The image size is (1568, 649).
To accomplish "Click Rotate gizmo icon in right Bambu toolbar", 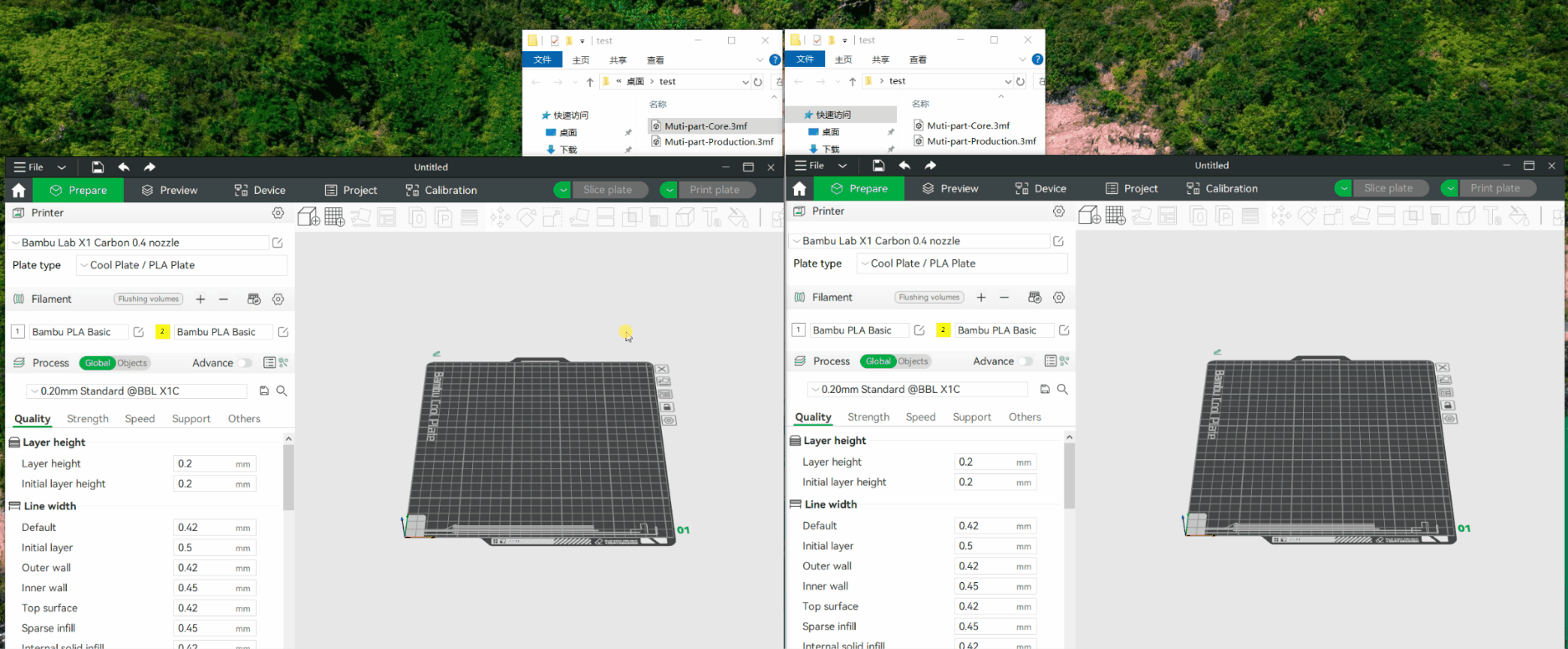I will [x=1307, y=216].
